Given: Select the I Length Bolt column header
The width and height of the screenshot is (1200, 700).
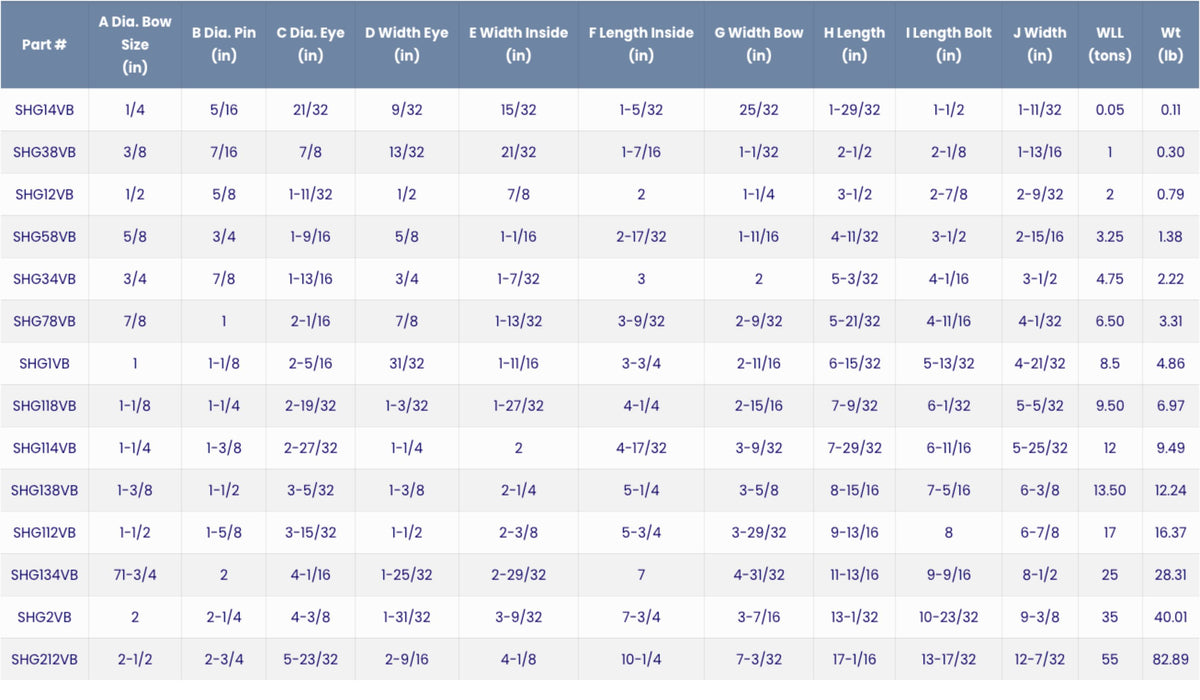Looking at the screenshot, I should tap(948, 44).
